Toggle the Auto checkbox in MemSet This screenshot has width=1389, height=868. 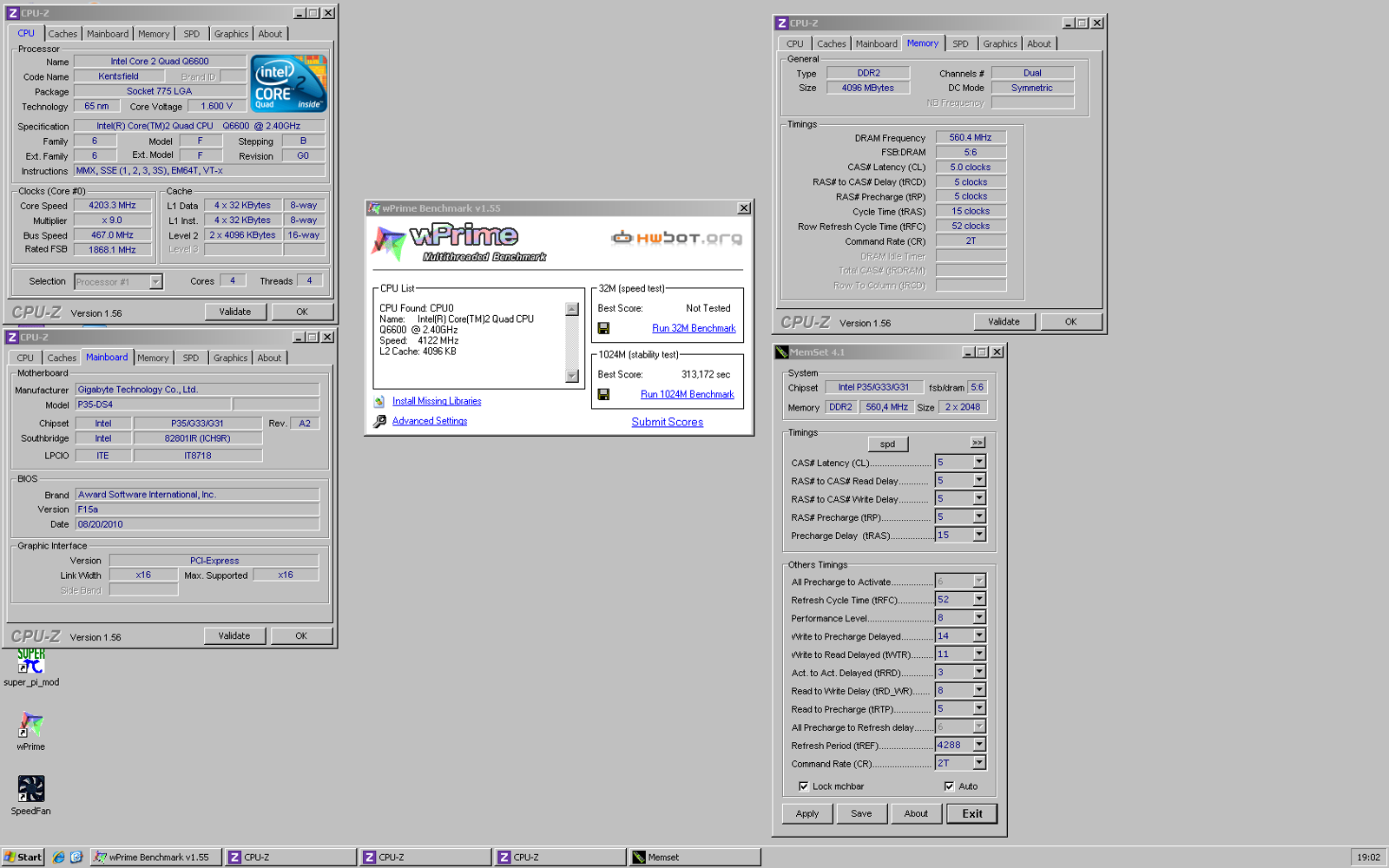[949, 786]
